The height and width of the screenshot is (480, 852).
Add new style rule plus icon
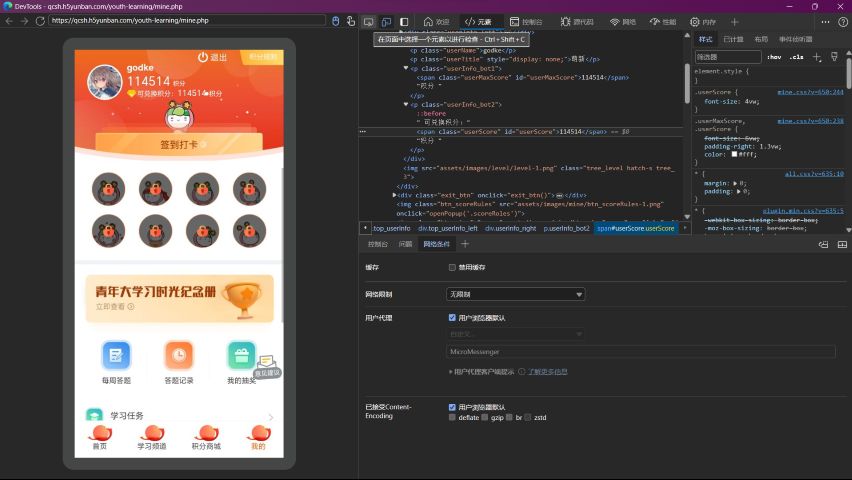(x=817, y=57)
